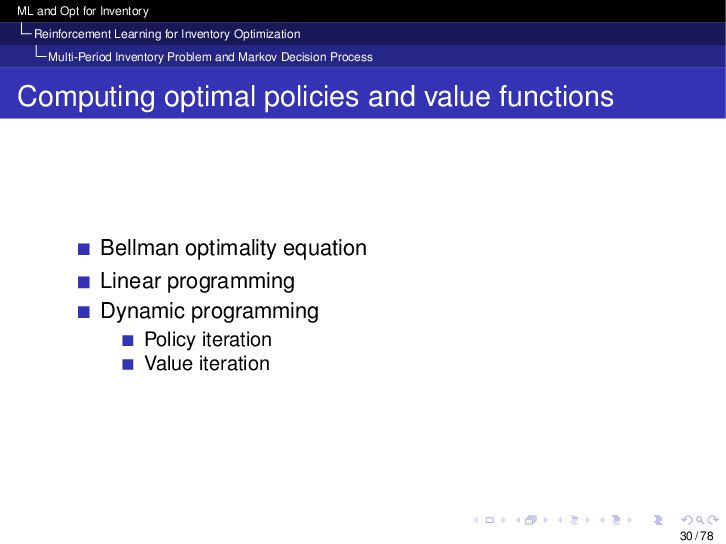This screenshot has height=544, width=726.
Task: Click the 'Policy iteration' sub-bullet
Action: [207, 340]
